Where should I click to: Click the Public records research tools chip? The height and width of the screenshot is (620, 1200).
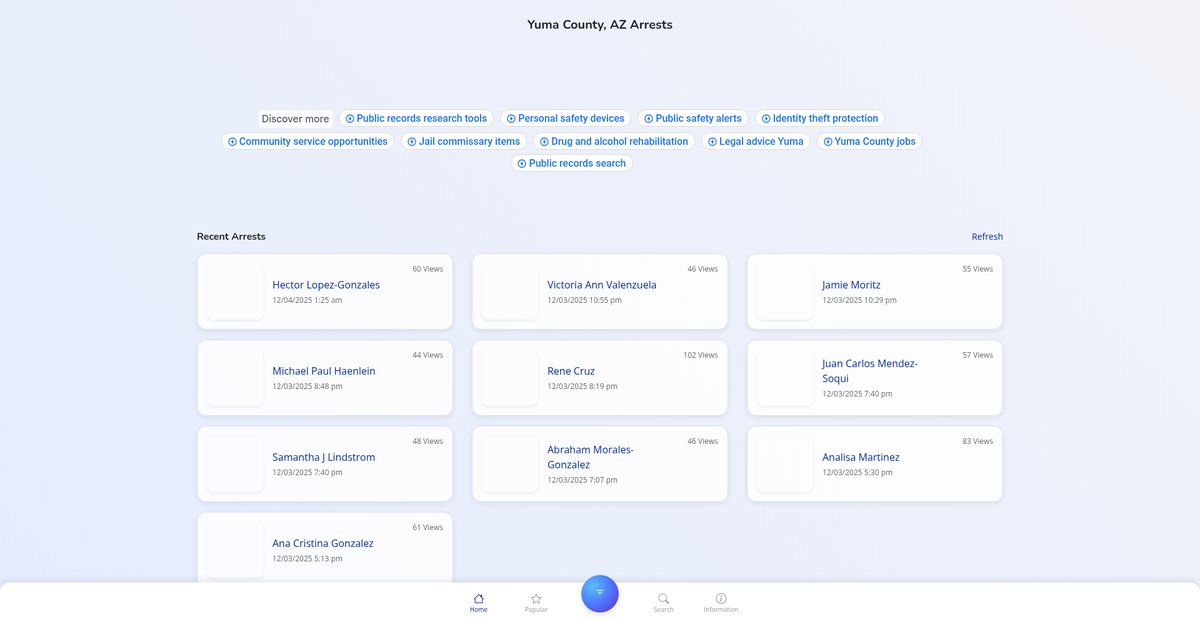(416, 118)
